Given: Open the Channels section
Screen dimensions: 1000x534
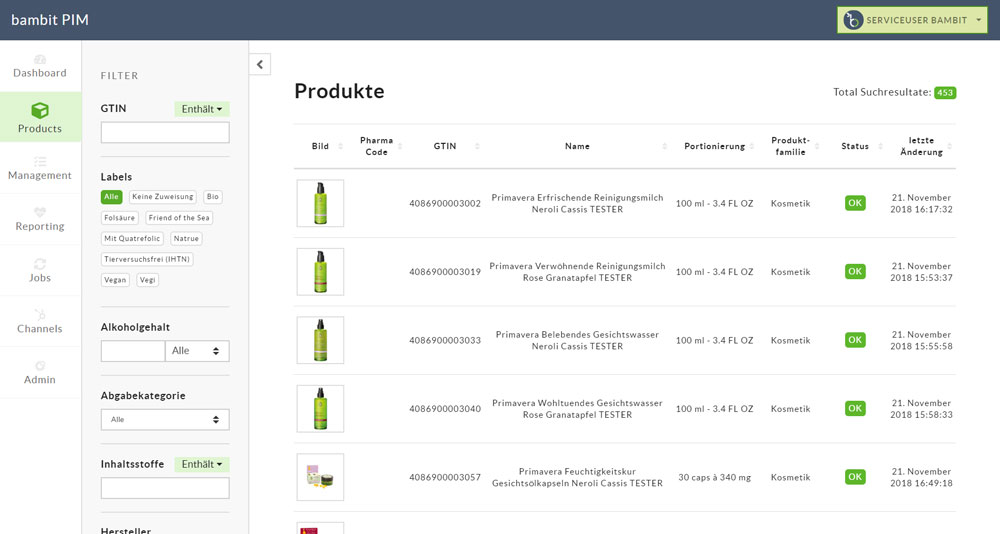Looking at the screenshot, I should [x=40, y=322].
